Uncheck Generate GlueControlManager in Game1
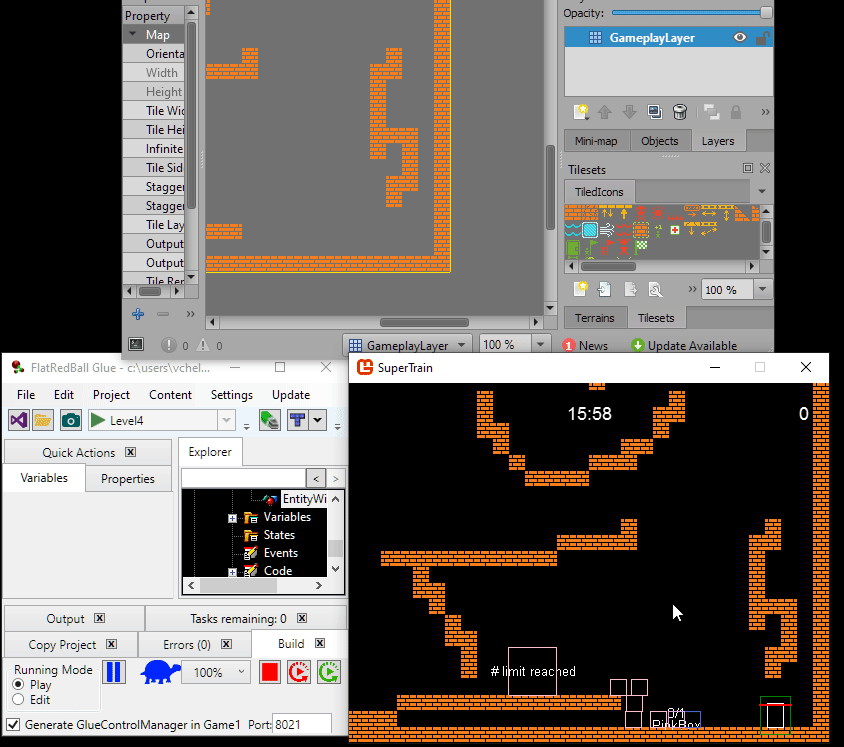Image resolution: width=844 pixels, height=747 pixels. tap(14, 724)
